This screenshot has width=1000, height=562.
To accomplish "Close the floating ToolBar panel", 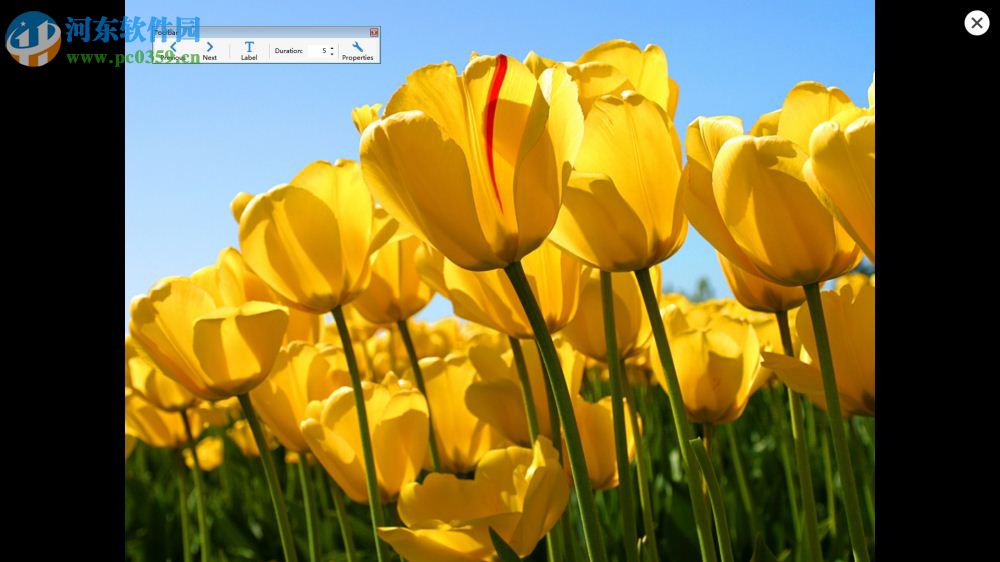I will click(374, 33).
